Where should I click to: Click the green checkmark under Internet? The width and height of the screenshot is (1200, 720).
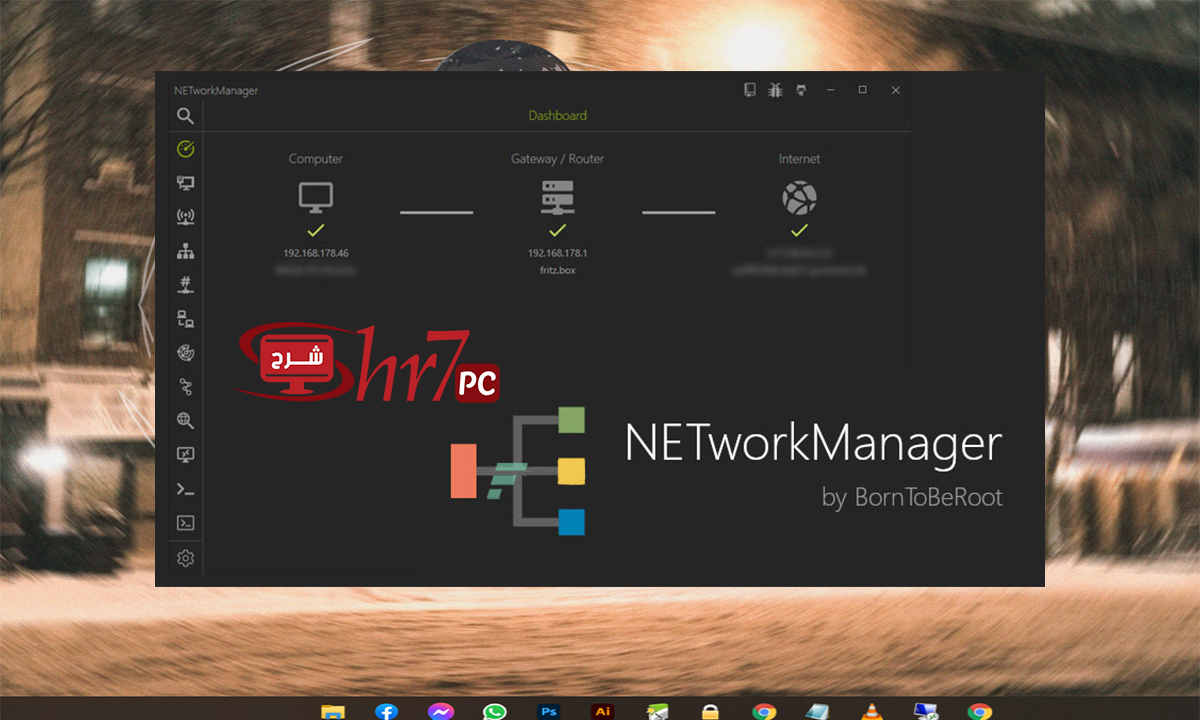[799, 231]
